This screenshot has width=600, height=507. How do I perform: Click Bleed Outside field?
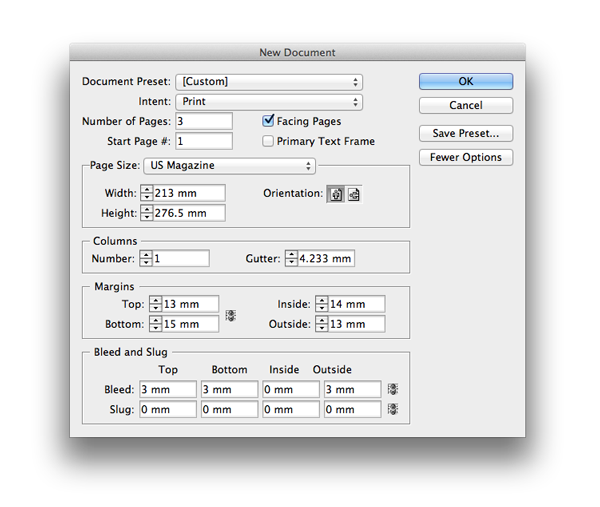tap(353, 389)
